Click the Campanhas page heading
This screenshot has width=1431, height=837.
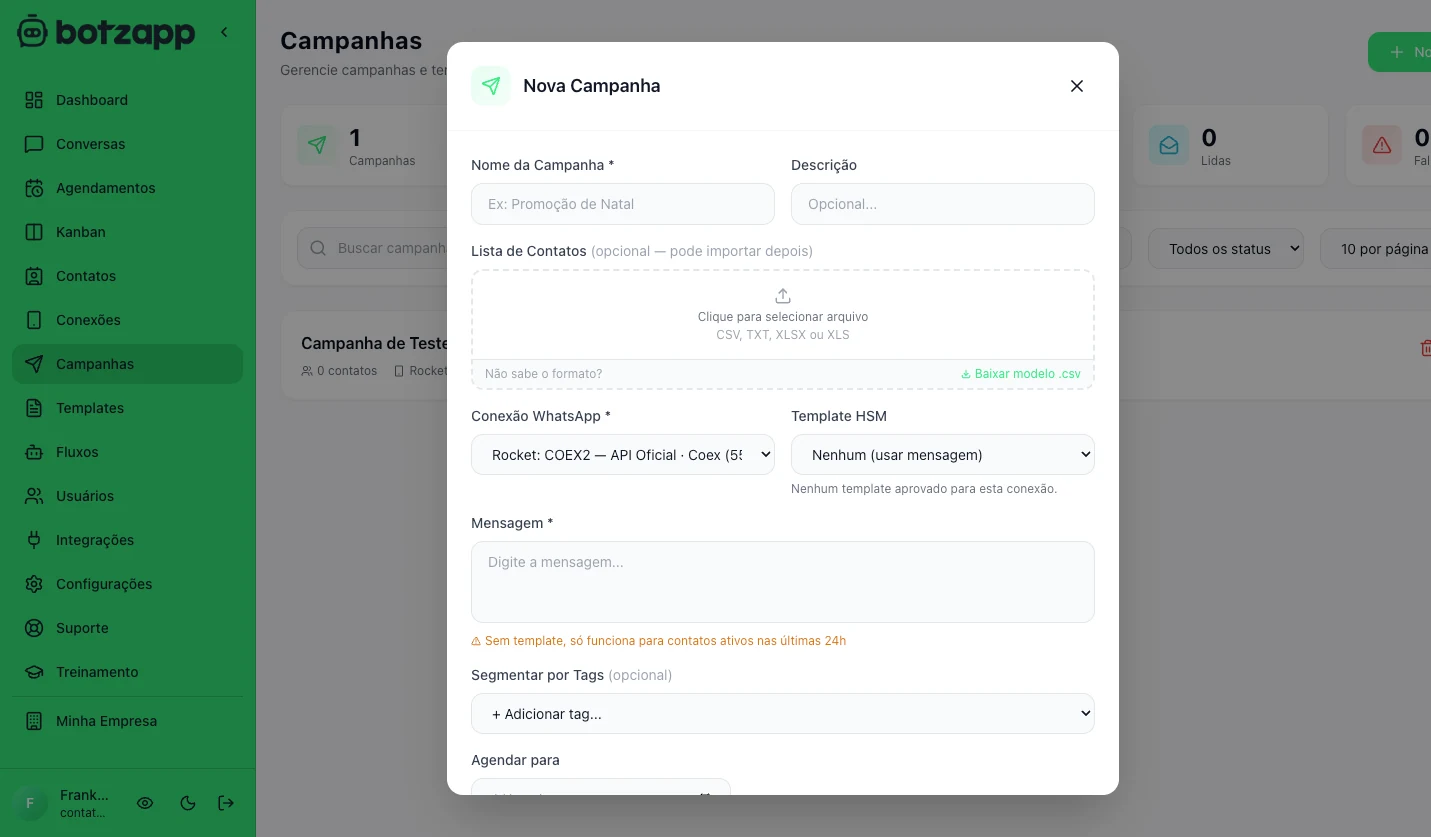point(351,41)
